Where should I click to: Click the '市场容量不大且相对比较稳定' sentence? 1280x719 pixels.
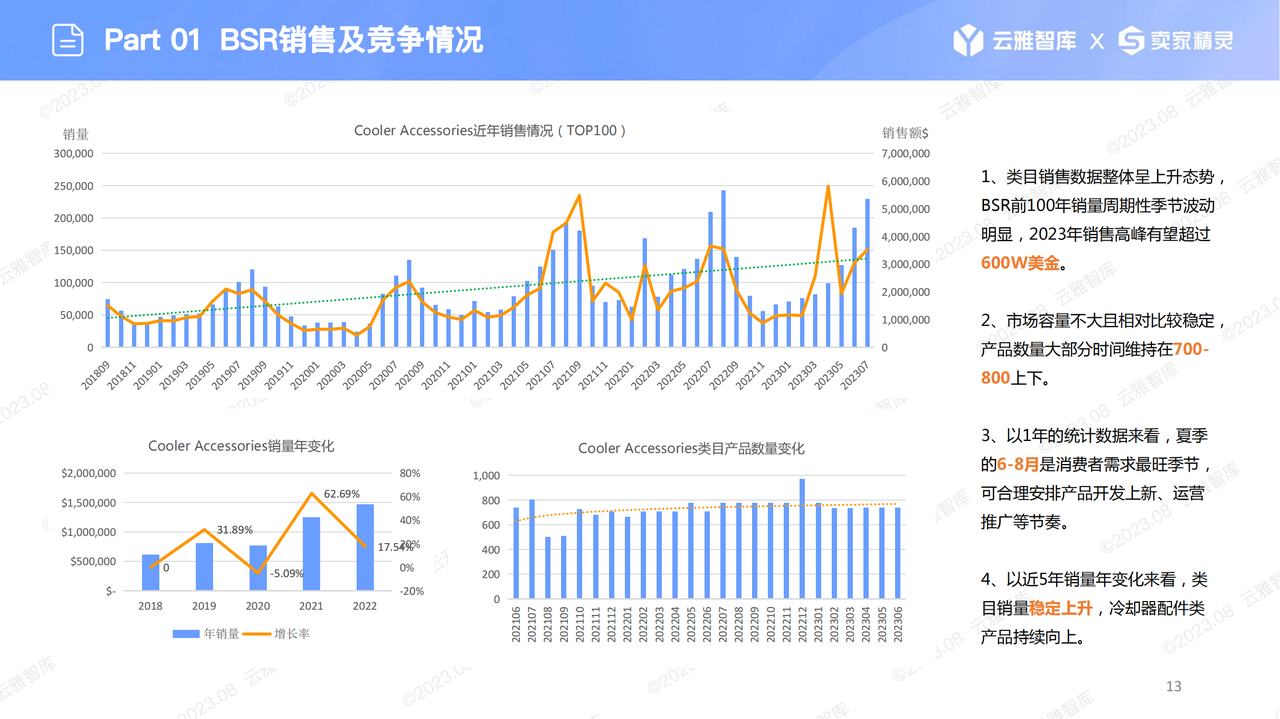[x=1109, y=321]
